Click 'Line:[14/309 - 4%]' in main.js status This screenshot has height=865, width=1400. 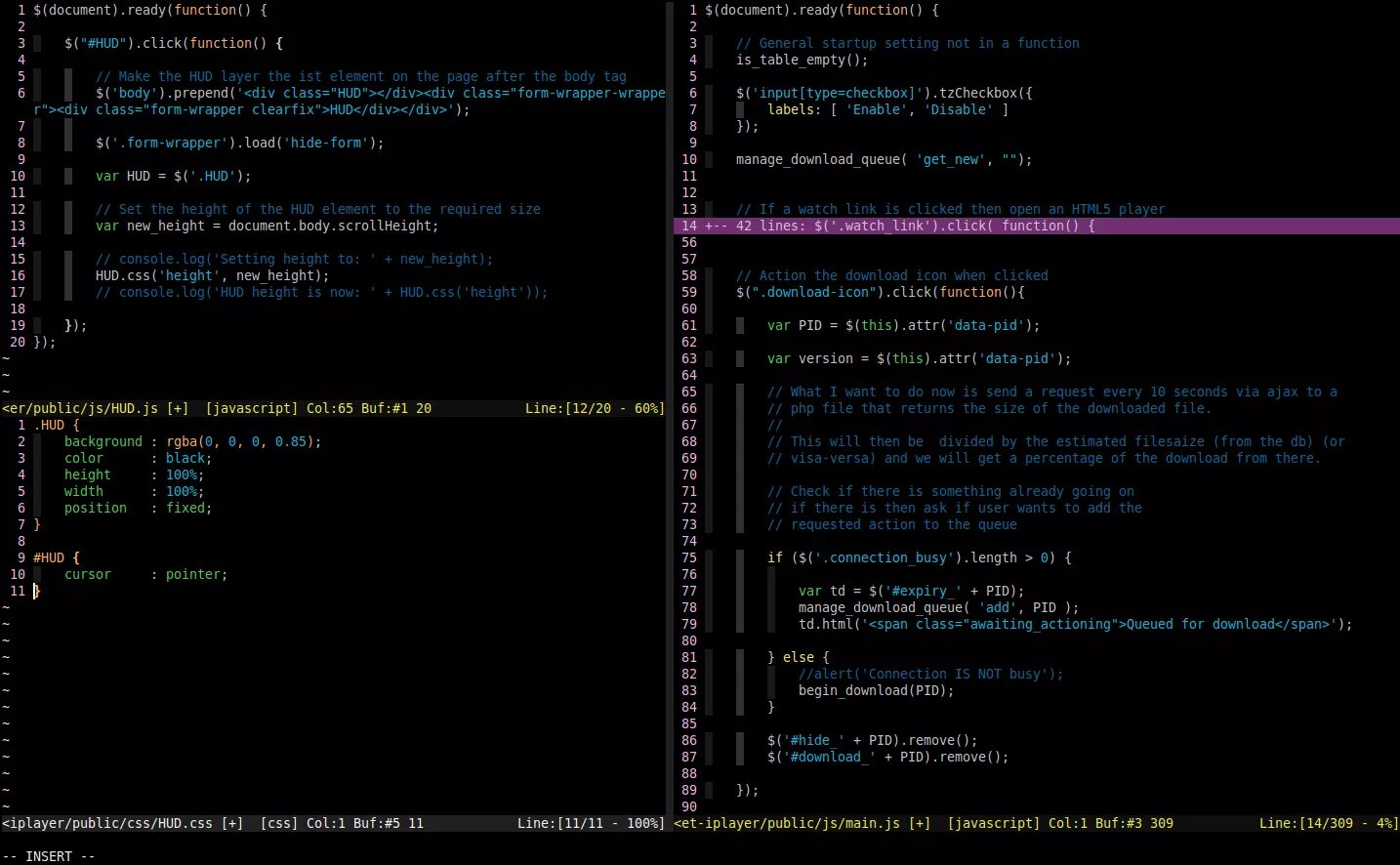click(1329, 823)
